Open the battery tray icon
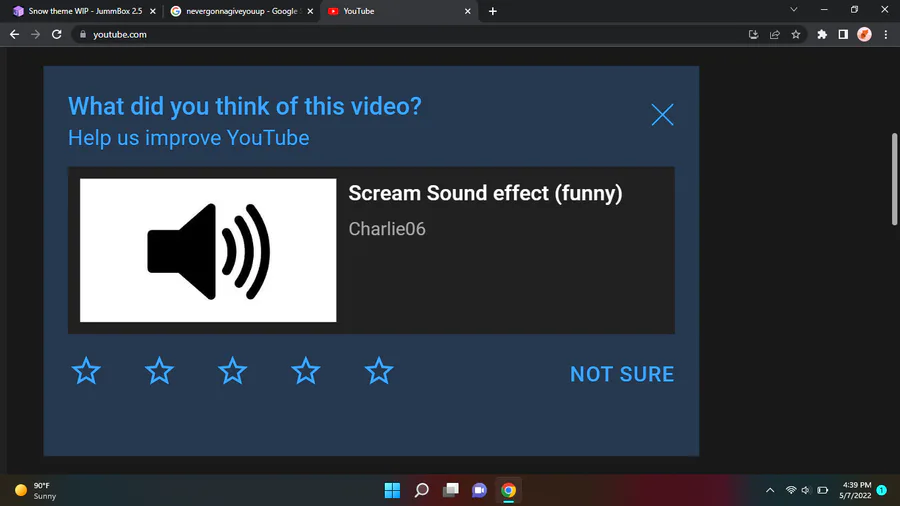Viewport: 900px width, 506px height. click(823, 491)
